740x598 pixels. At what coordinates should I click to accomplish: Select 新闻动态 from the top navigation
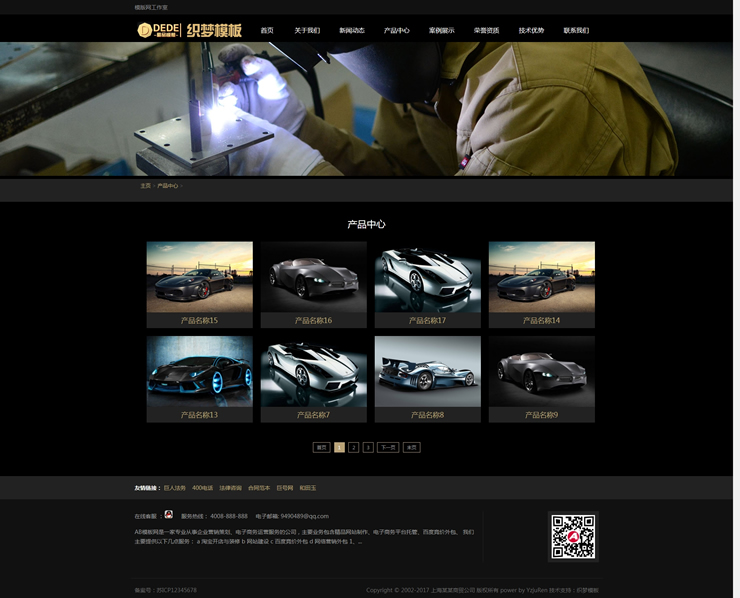(x=352, y=31)
